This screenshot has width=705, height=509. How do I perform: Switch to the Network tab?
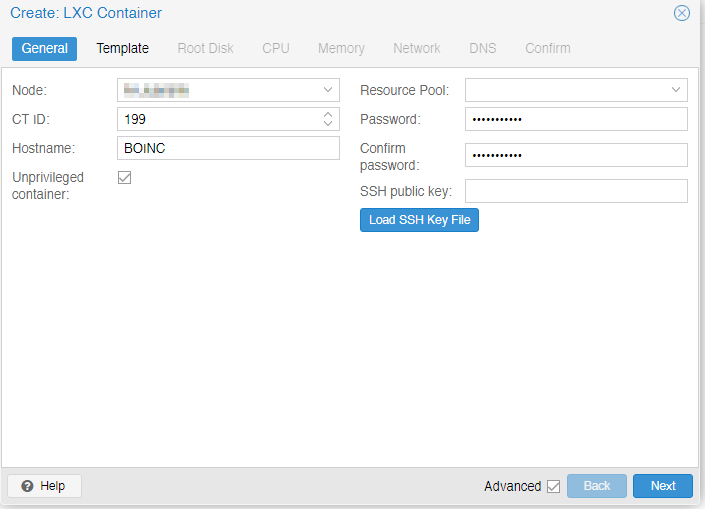417,49
